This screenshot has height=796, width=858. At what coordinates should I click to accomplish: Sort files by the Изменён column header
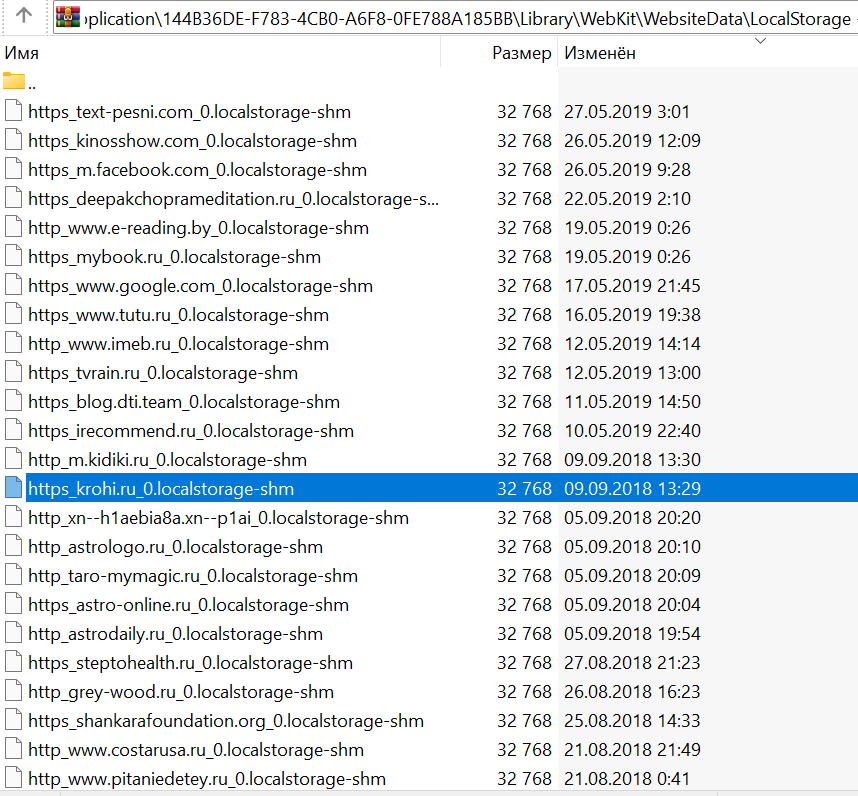pyautogui.click(x=600, y=53)
